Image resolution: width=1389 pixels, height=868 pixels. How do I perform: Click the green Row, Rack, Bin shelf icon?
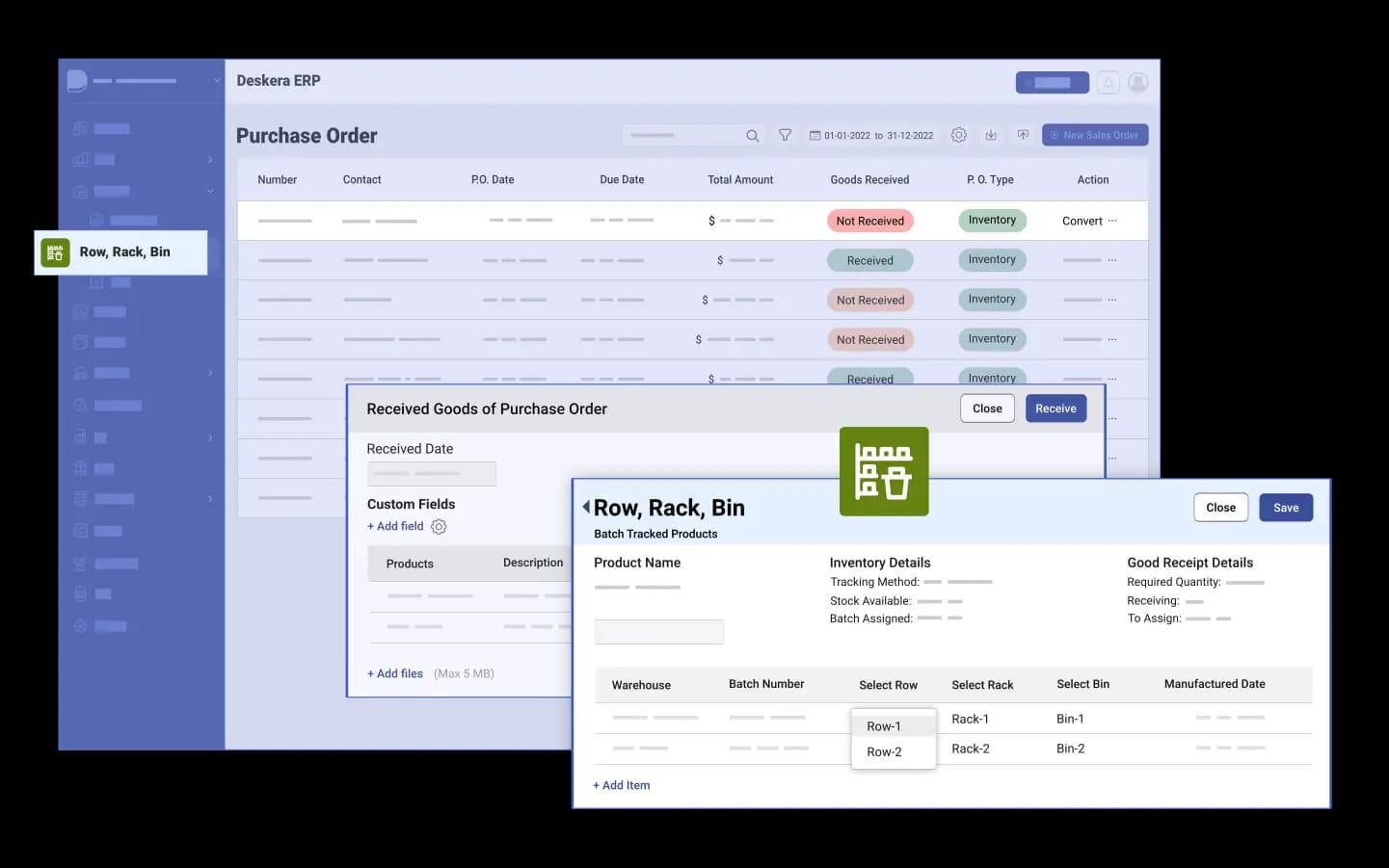(x=883, y=471)
